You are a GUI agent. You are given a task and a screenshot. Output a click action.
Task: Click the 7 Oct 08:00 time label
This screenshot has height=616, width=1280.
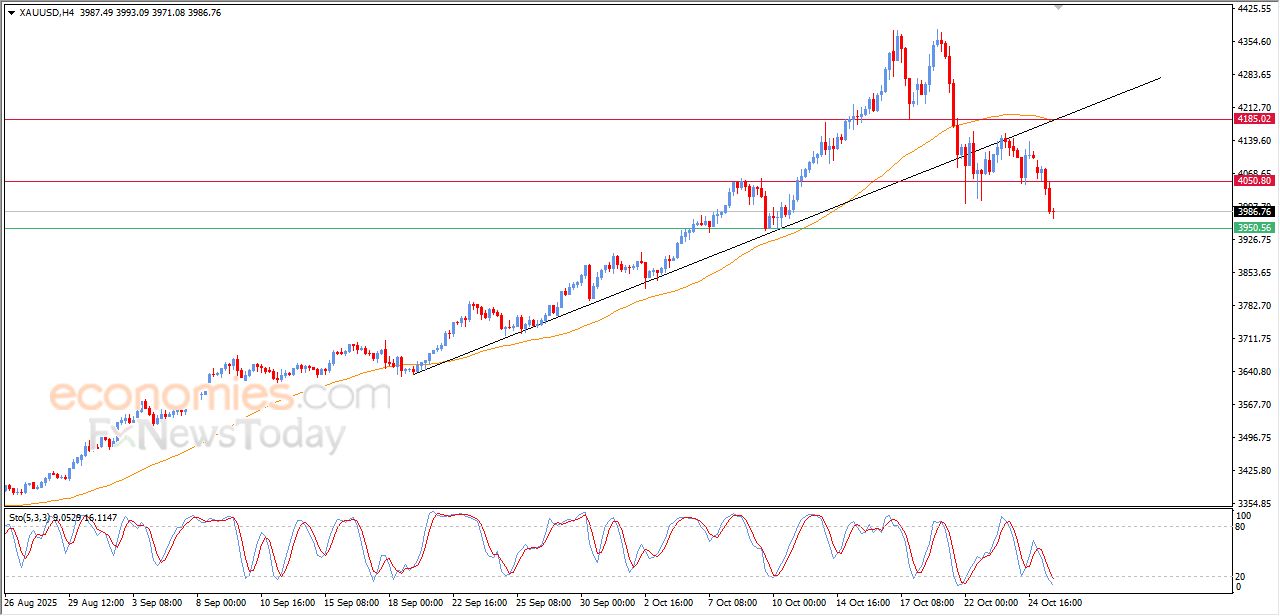[733, 603]
